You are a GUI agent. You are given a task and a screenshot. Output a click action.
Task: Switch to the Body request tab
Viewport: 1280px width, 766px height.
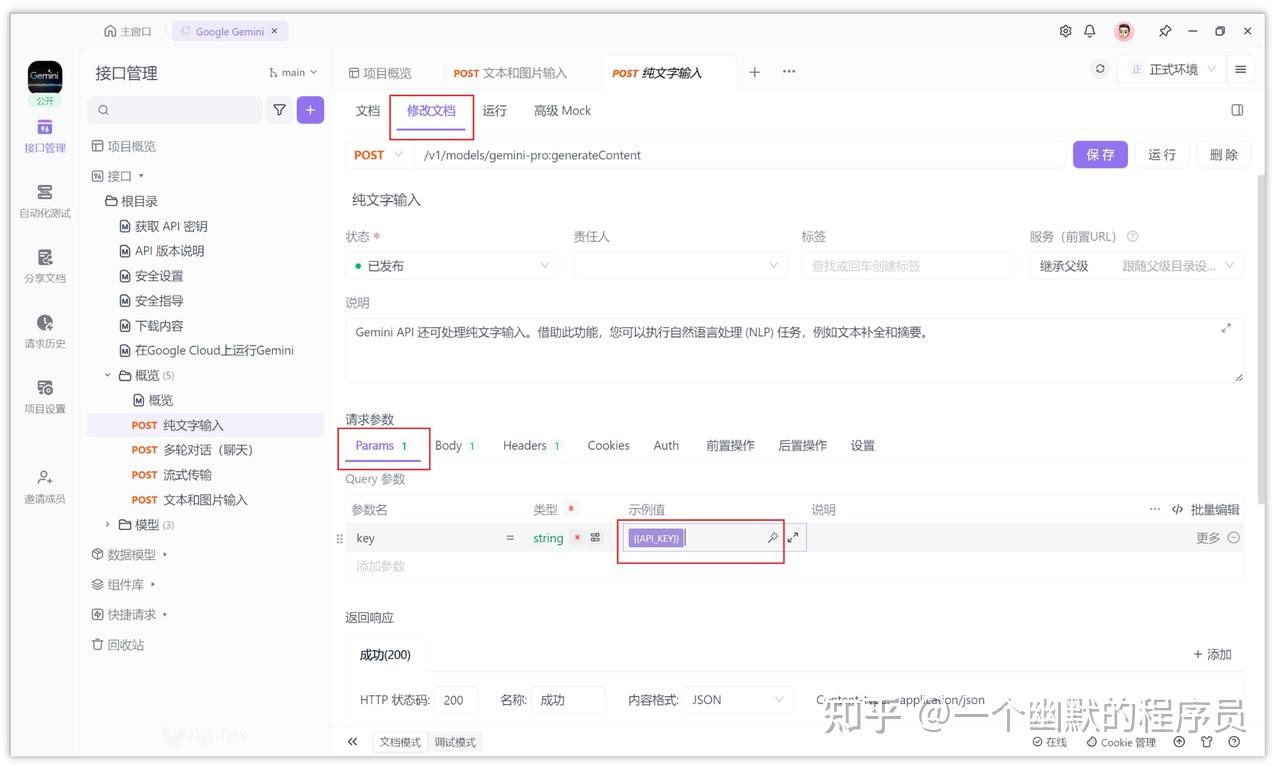(448, 445)
